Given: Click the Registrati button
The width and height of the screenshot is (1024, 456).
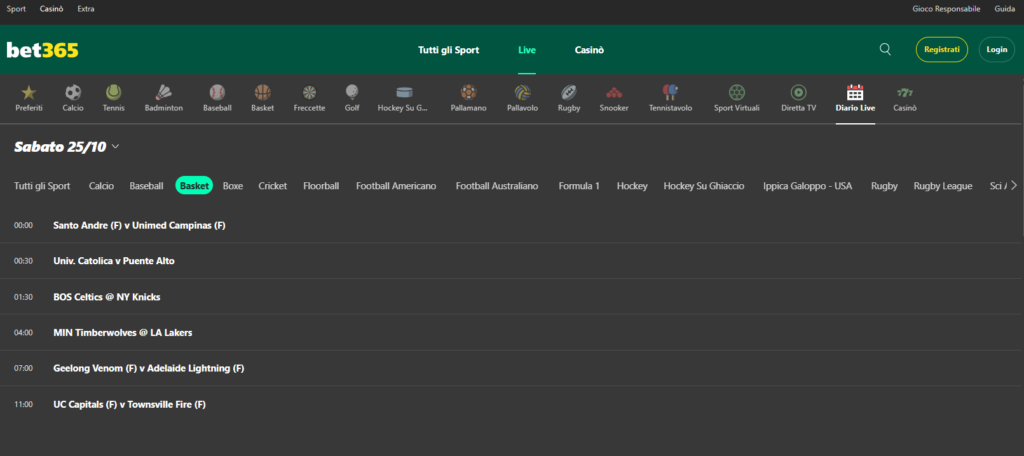Looking at the screenshot, I should pos(942,49).
